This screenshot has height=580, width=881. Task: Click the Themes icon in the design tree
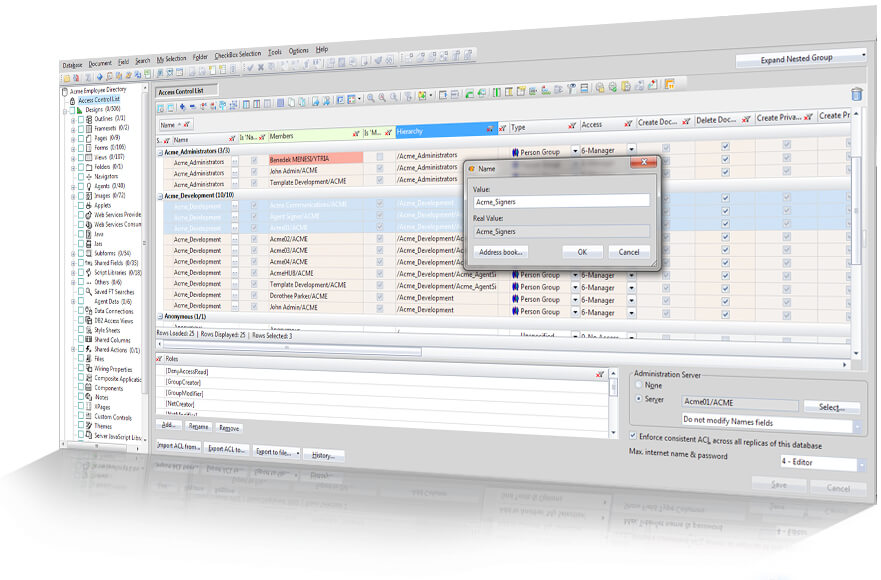coord(89,425)
